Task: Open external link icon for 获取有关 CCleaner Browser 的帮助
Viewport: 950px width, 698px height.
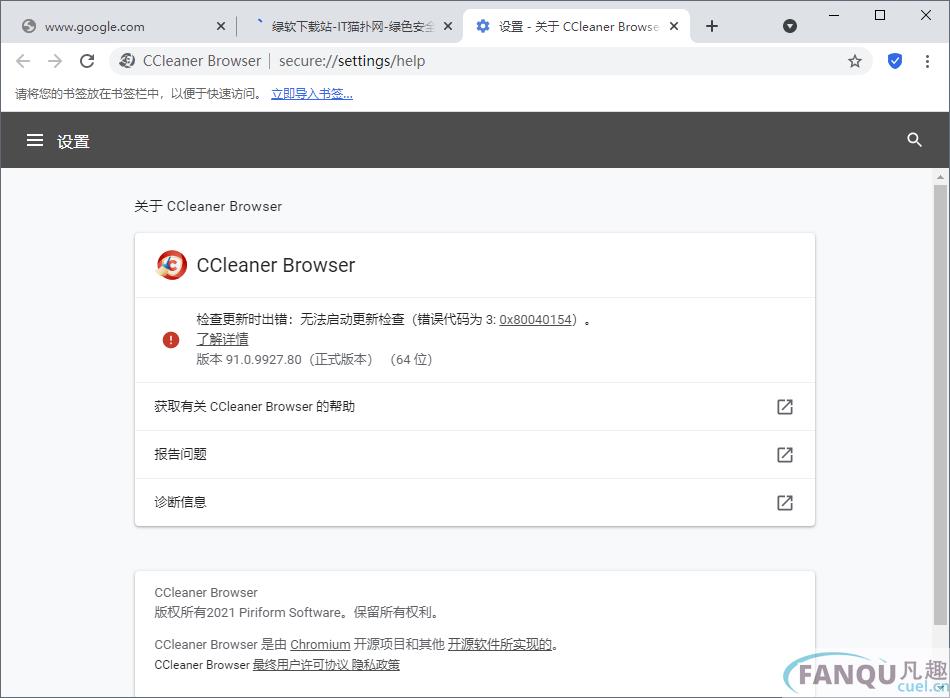Action: tap(785, 407)
